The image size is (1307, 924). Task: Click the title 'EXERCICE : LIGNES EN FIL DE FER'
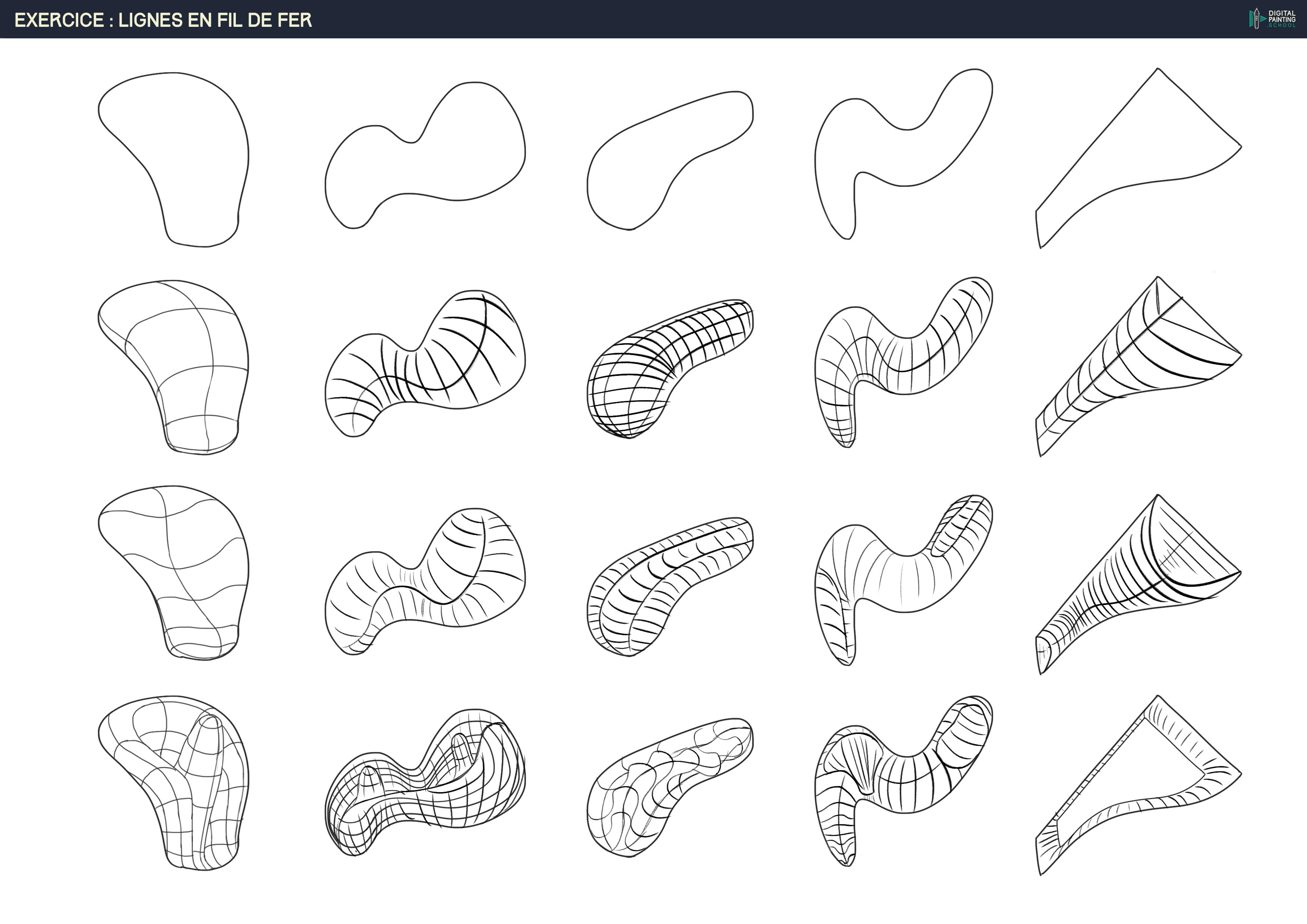tap(163, 20)
